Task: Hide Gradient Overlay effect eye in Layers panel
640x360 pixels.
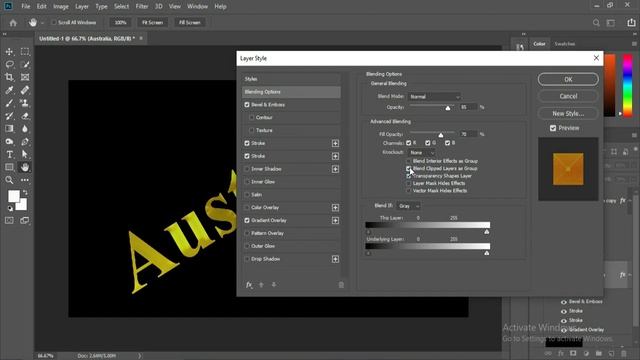Action: (x=564, y=330)
